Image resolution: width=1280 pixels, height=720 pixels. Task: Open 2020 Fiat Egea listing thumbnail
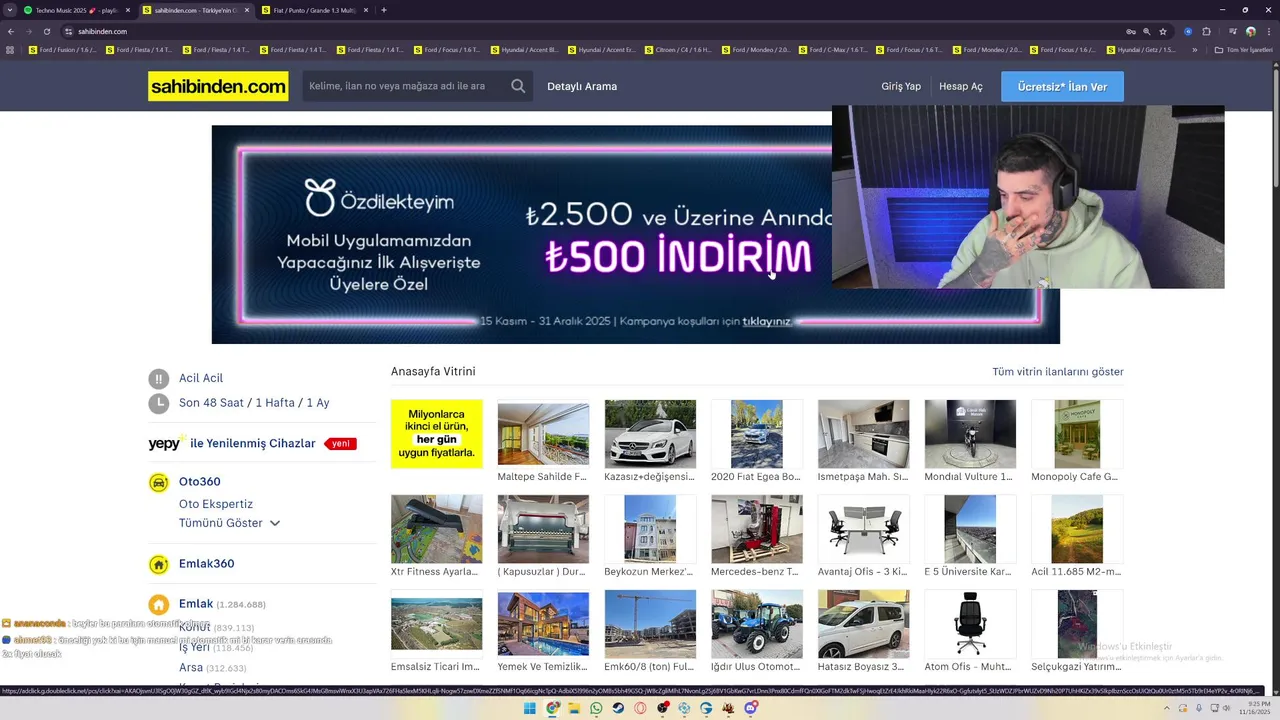[x=757, y=434]
